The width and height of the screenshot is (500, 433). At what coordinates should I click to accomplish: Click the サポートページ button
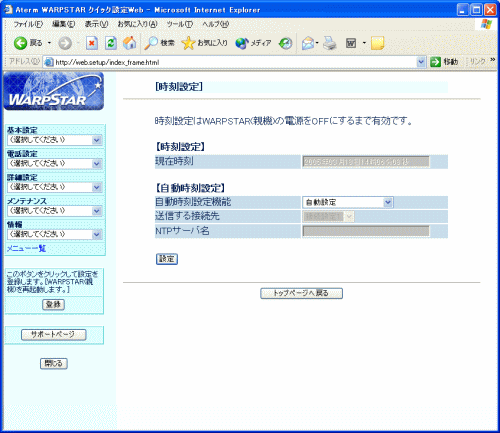tap(53, 335)
